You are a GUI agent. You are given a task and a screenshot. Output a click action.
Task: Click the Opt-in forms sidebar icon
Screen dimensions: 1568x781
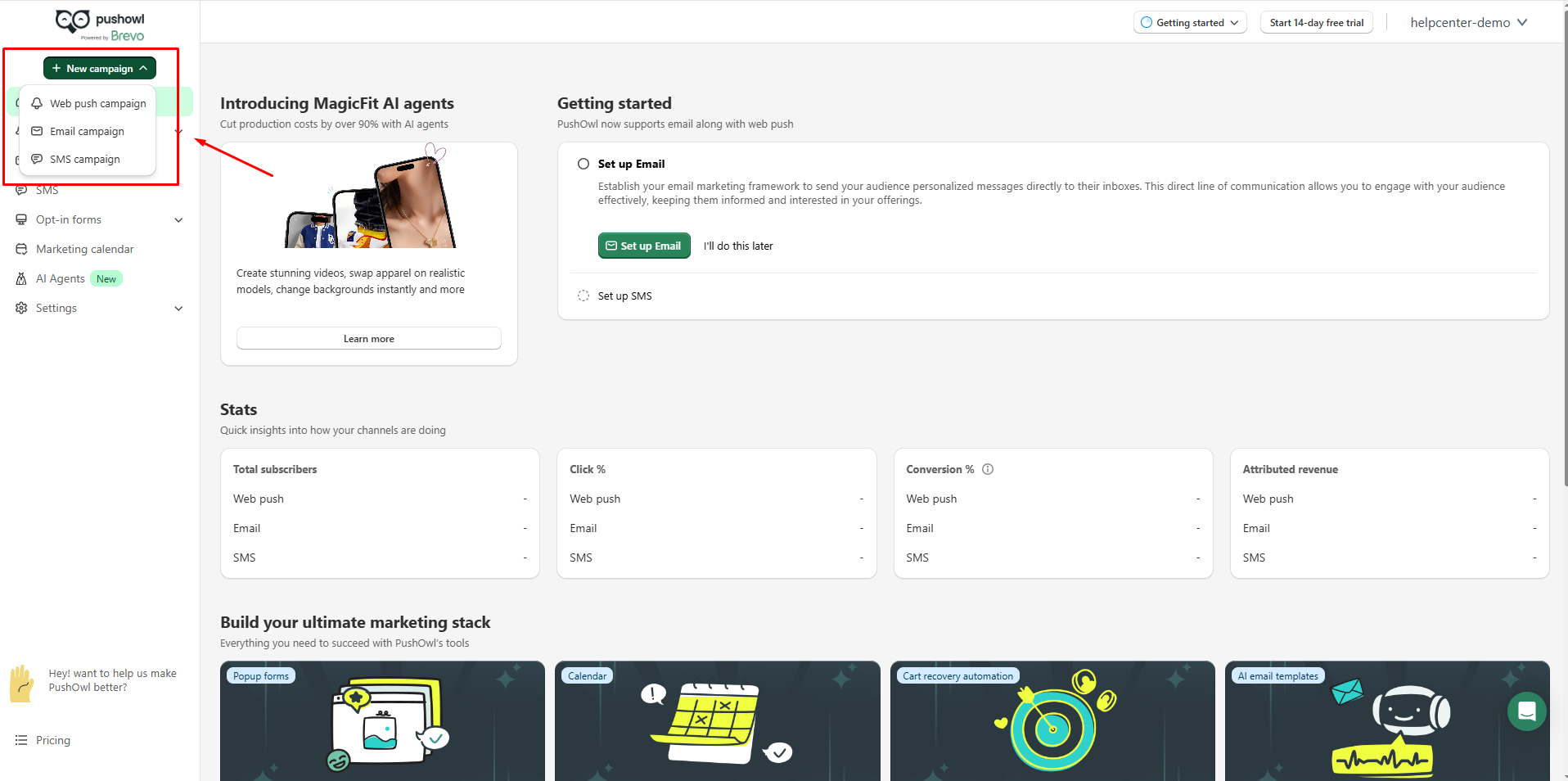[21, 219]
